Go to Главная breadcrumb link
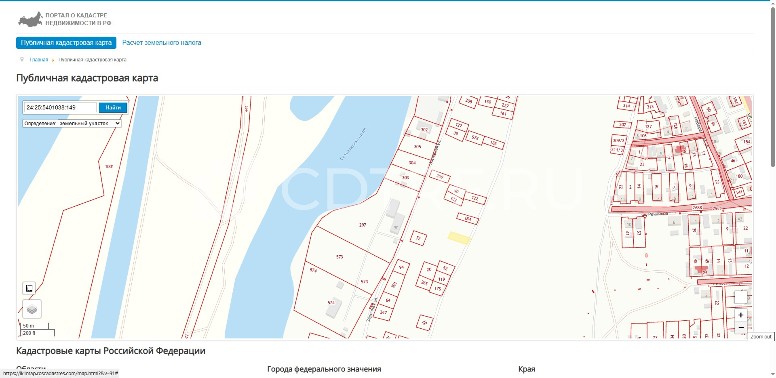 coord(39,59)
